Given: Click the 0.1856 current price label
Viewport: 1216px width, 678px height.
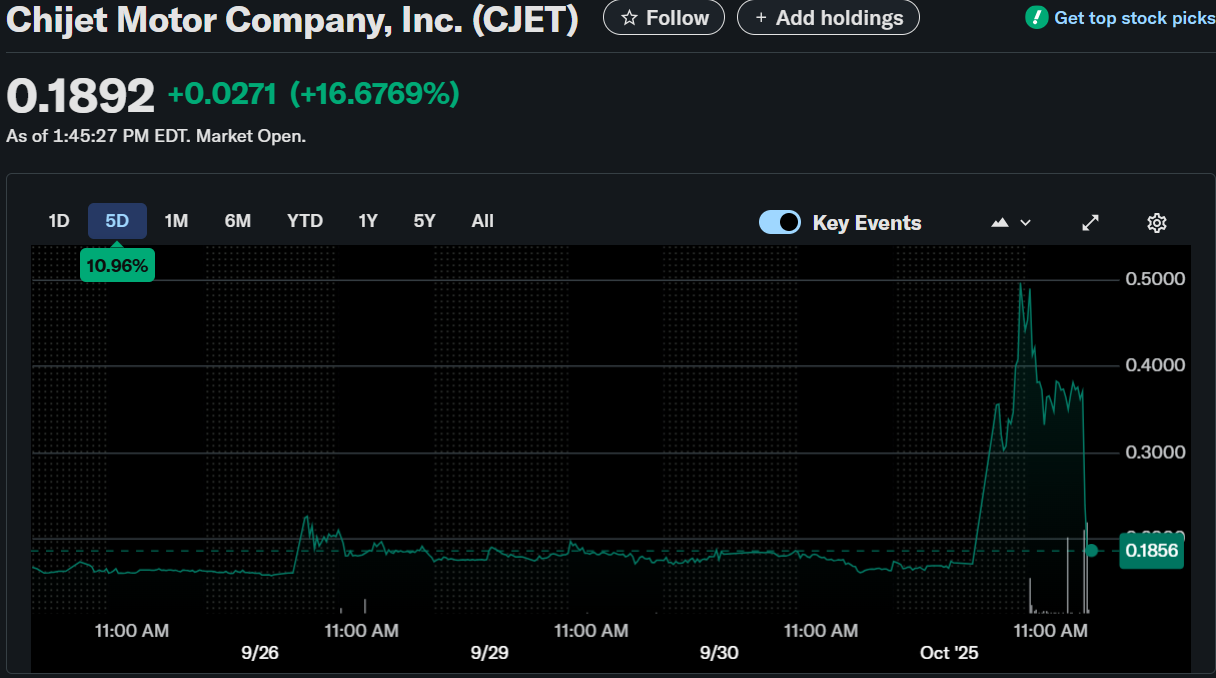Looking at the screenshot, I should (x=1150, y=550).
